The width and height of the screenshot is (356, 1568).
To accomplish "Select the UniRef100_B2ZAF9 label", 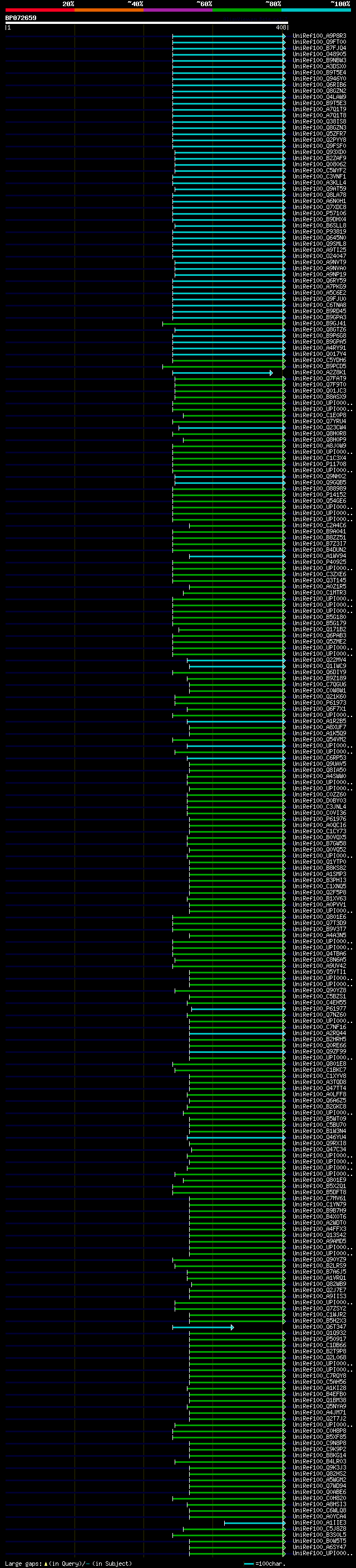I will point(319,159).
